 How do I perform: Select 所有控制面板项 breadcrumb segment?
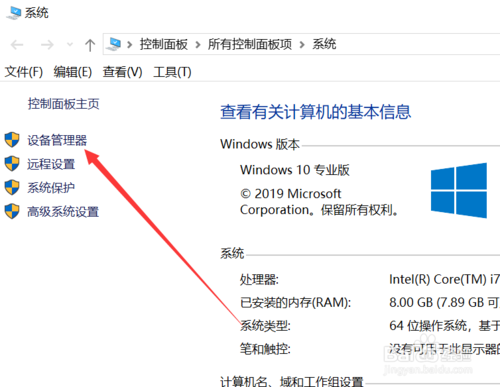click(250, 44)
